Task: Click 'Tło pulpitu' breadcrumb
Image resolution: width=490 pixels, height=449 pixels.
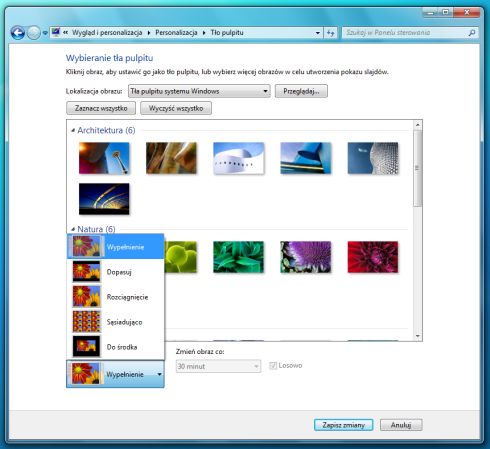Action: point(227,33)
